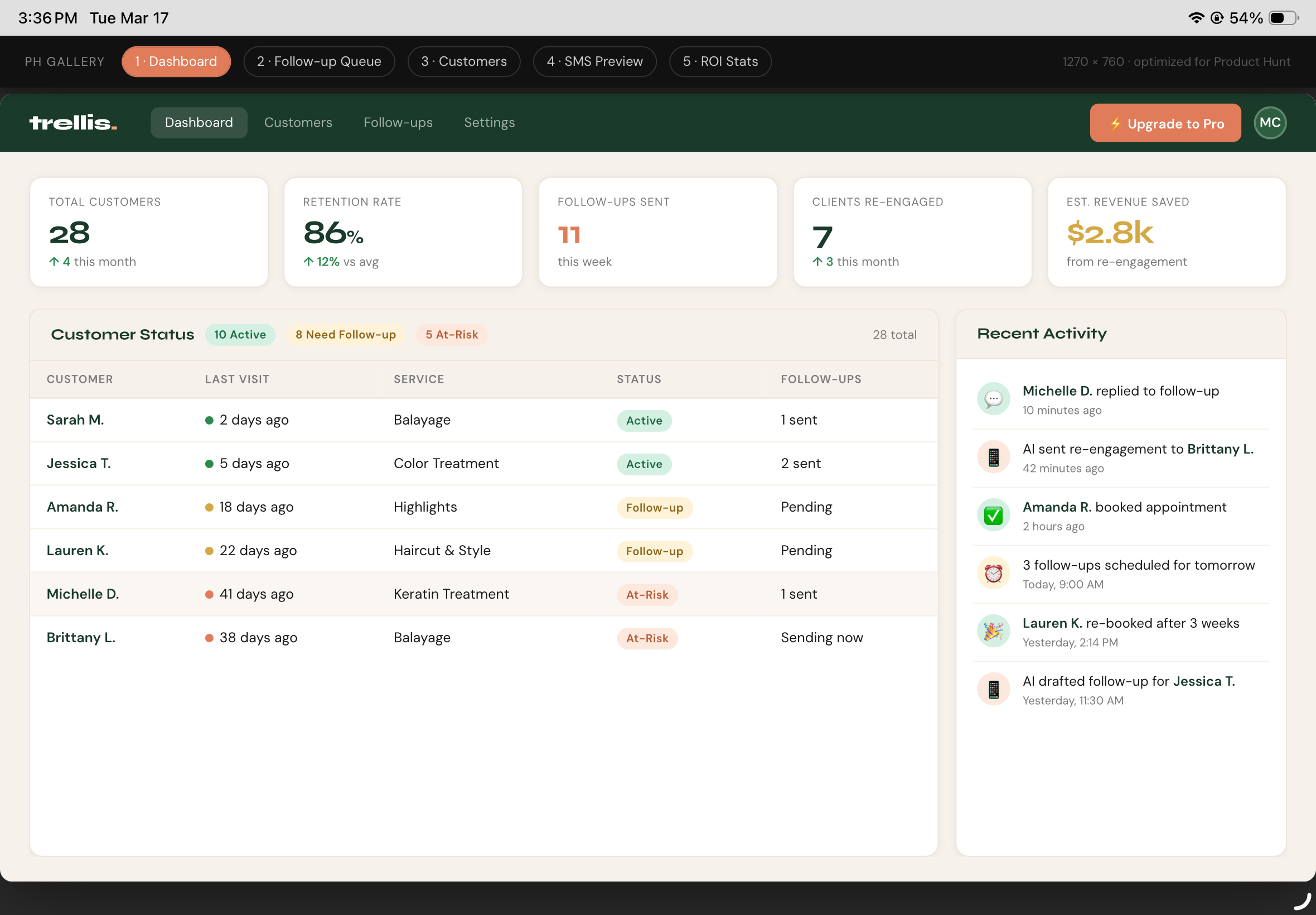The width and height of the screenshot is (1316, 915).
Task: Click the Est. Revenue Saved card
Action: point(1166,232)
